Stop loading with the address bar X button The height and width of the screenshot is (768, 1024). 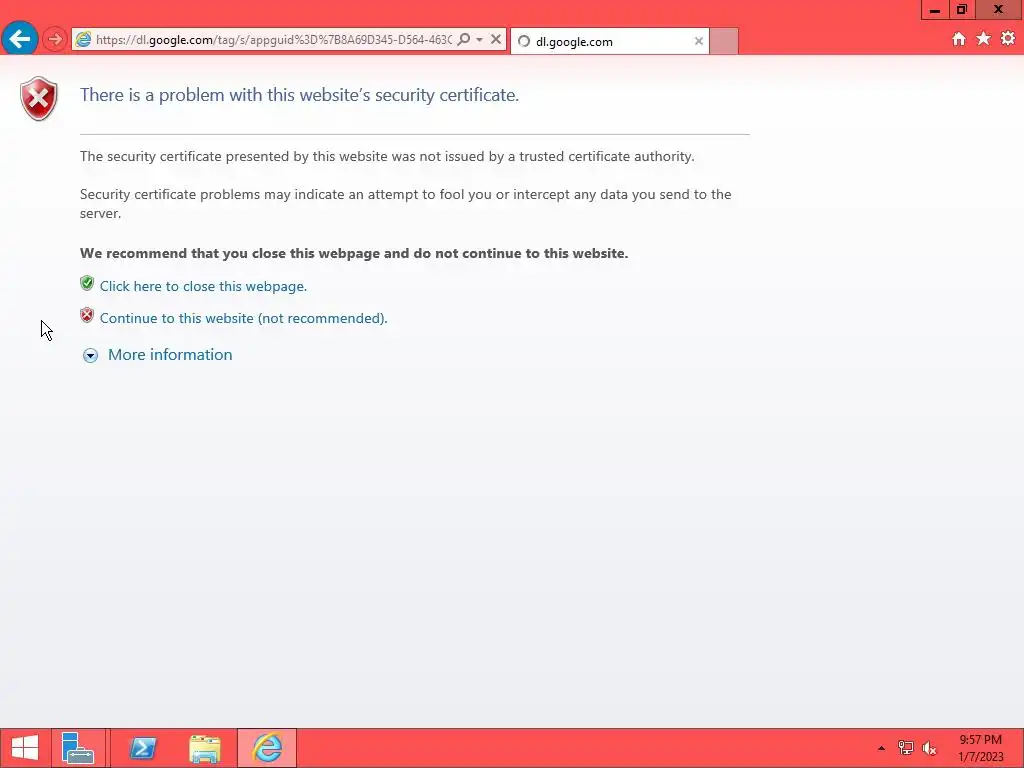click(x=496, y=39)
